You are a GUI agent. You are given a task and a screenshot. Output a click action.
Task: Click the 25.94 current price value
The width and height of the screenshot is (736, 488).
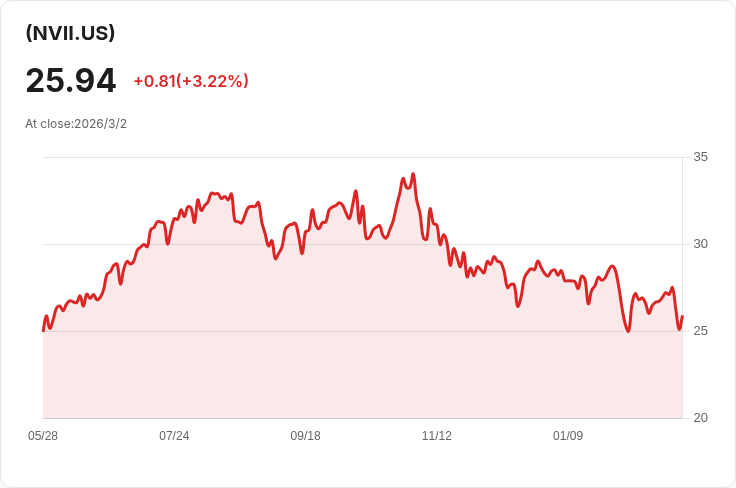pyautogui.click(x=71, y=81)
